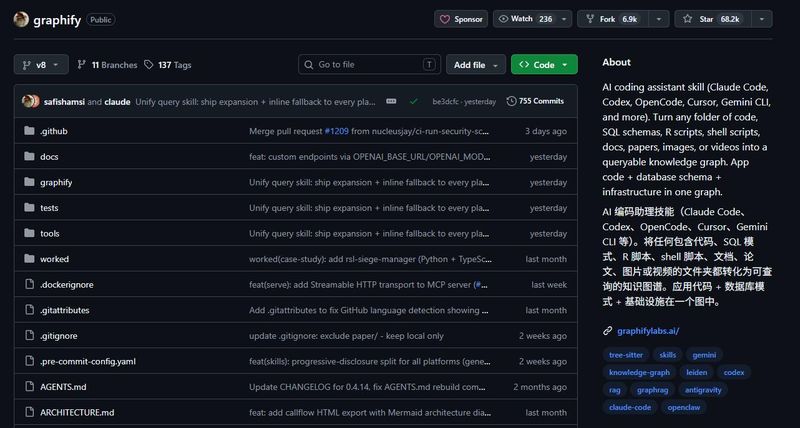Expand commit message ellipsis button
The image size is (800, 428).
coord(391,101)
